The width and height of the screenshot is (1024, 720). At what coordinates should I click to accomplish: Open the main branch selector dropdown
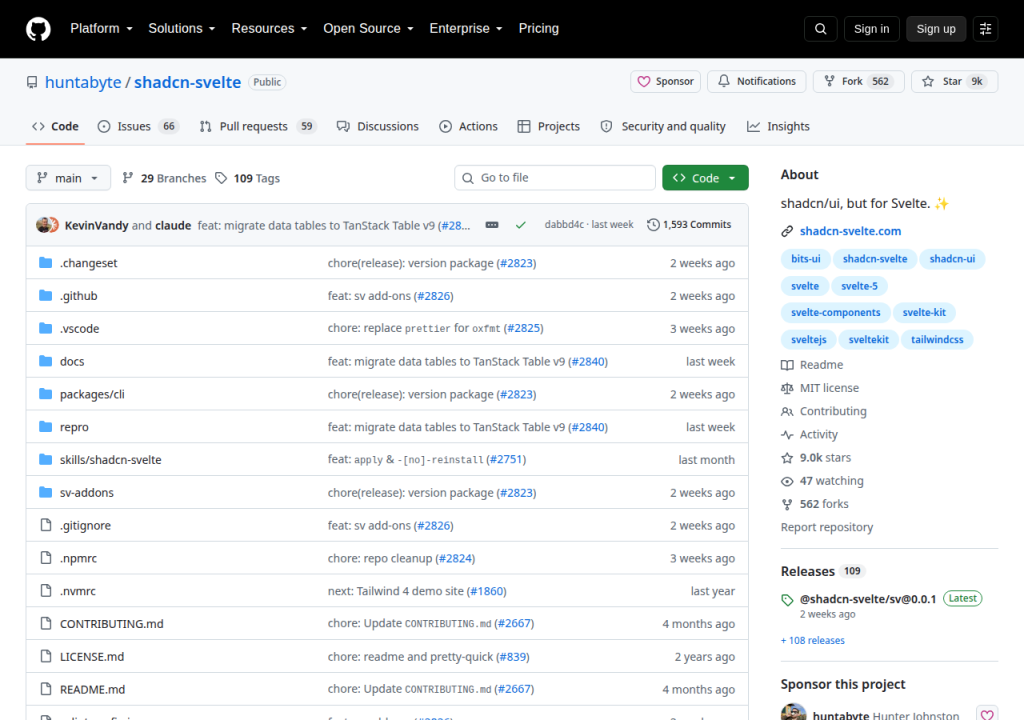(68, 178)
